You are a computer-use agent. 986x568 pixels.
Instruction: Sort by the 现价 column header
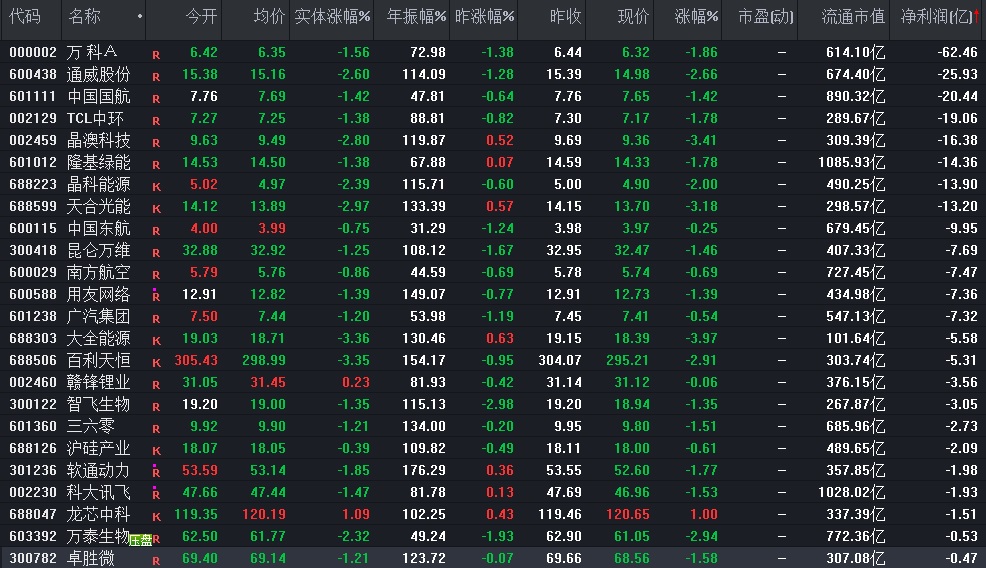tap(633, 16)
